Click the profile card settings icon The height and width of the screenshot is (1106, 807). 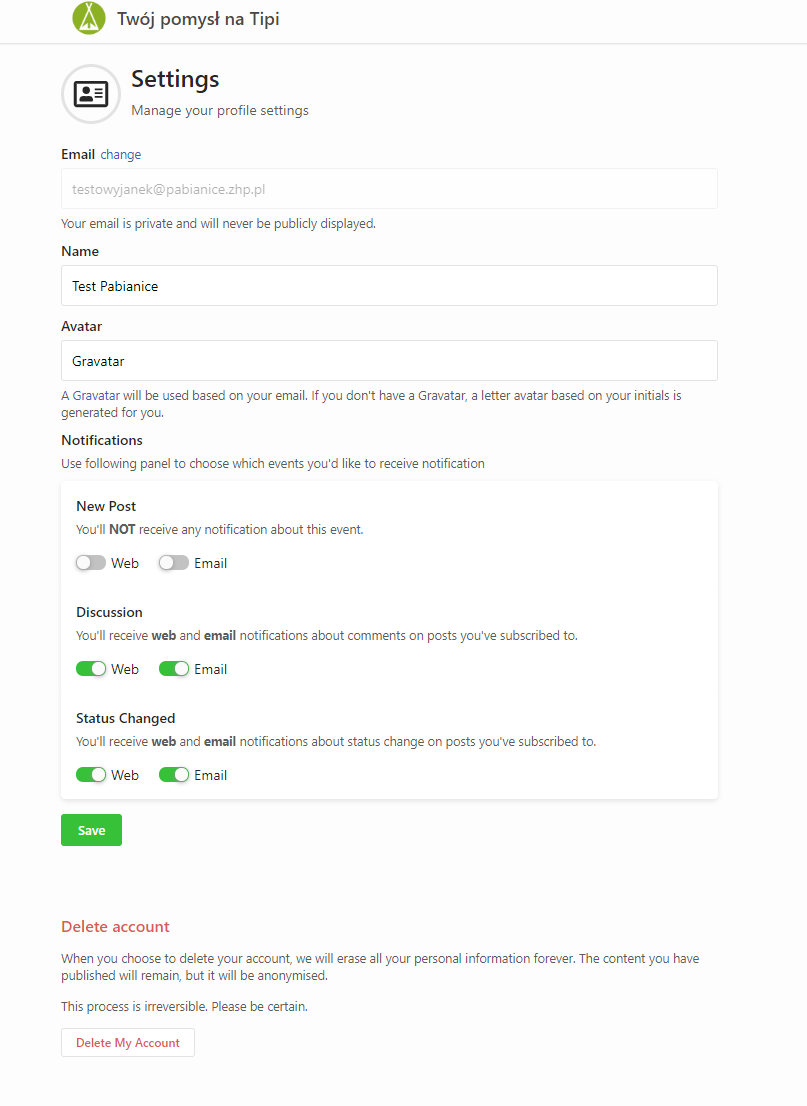[91, 94]
